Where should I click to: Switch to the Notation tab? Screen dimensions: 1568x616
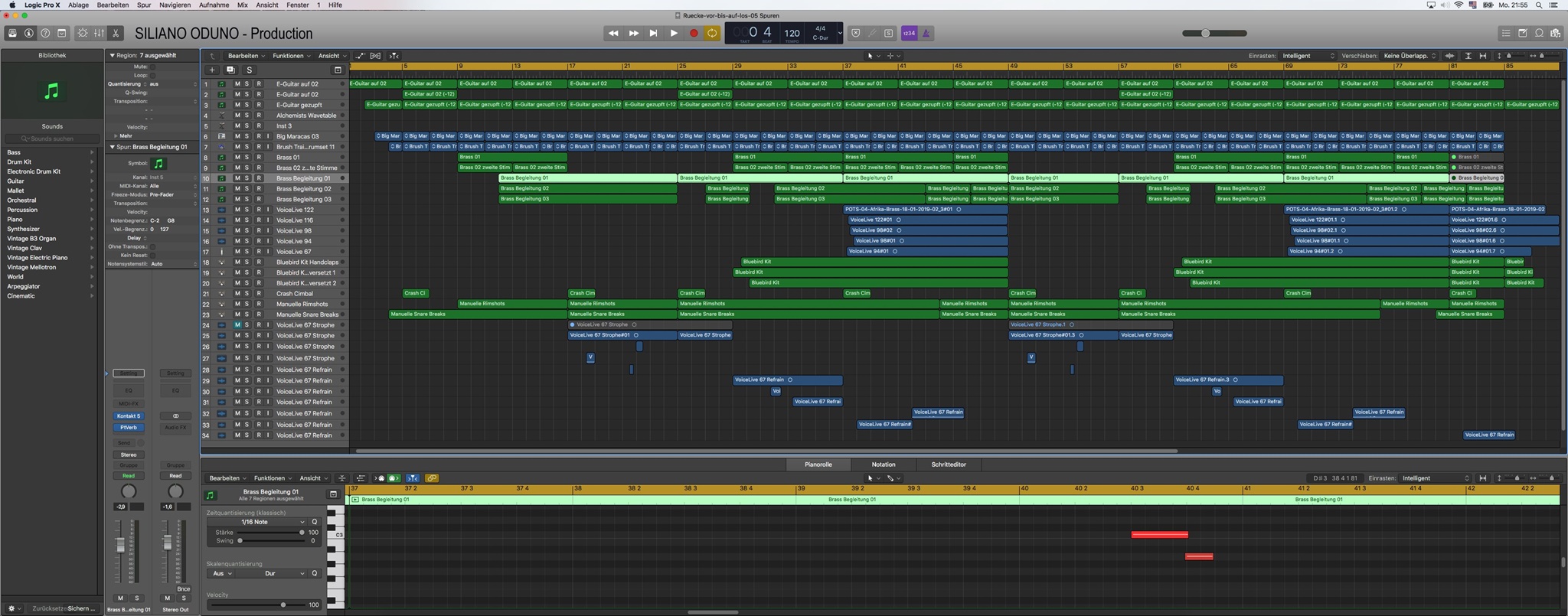[x=883, y=464]
